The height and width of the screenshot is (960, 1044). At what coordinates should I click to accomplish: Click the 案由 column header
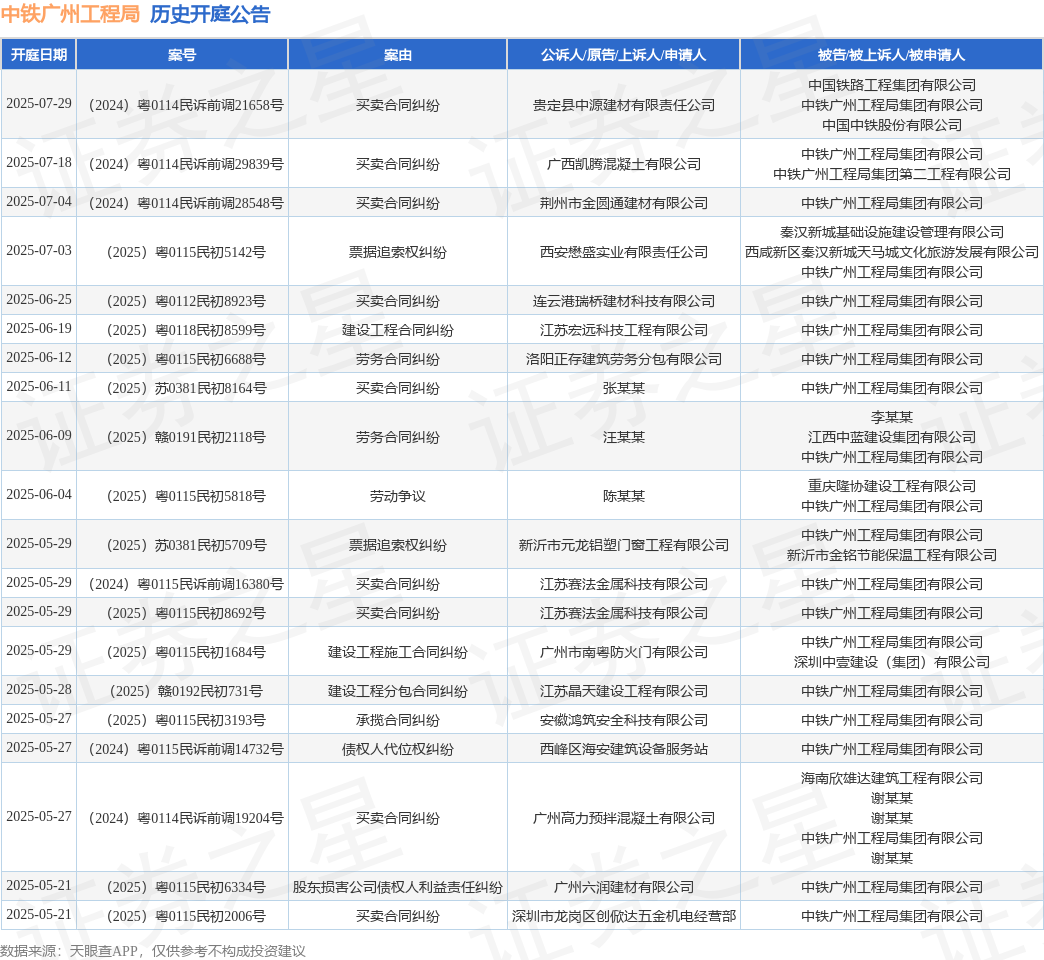click(x=397, y=55)
